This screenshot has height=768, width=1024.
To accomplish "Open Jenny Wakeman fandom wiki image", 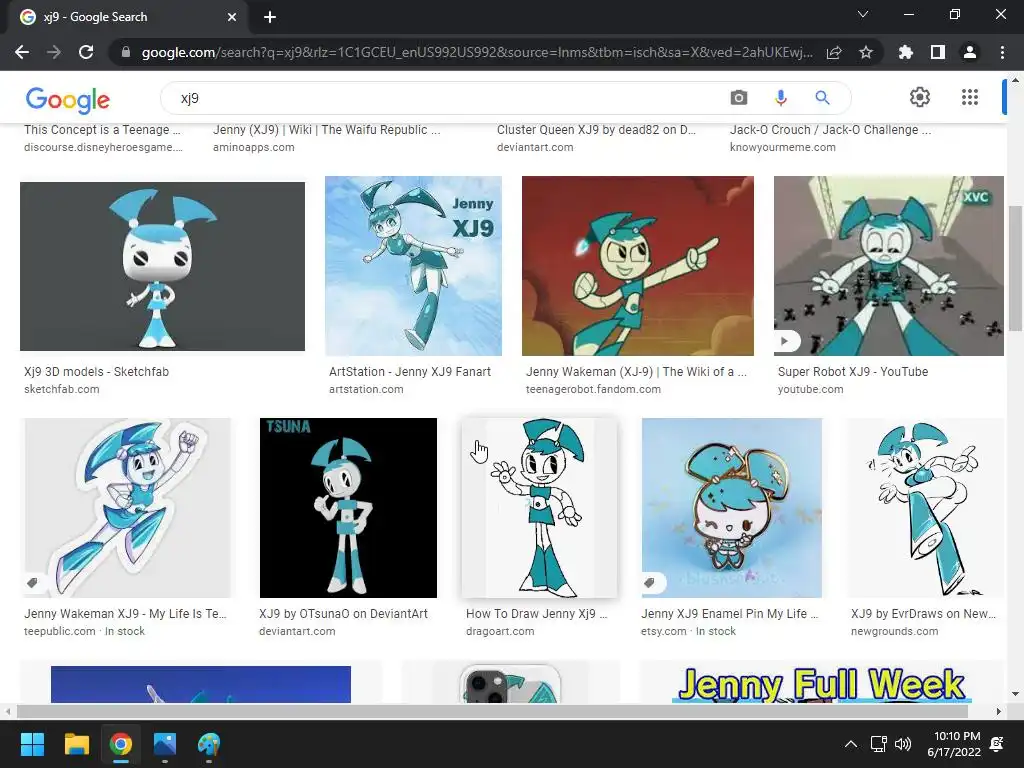I will pos(638,266).
